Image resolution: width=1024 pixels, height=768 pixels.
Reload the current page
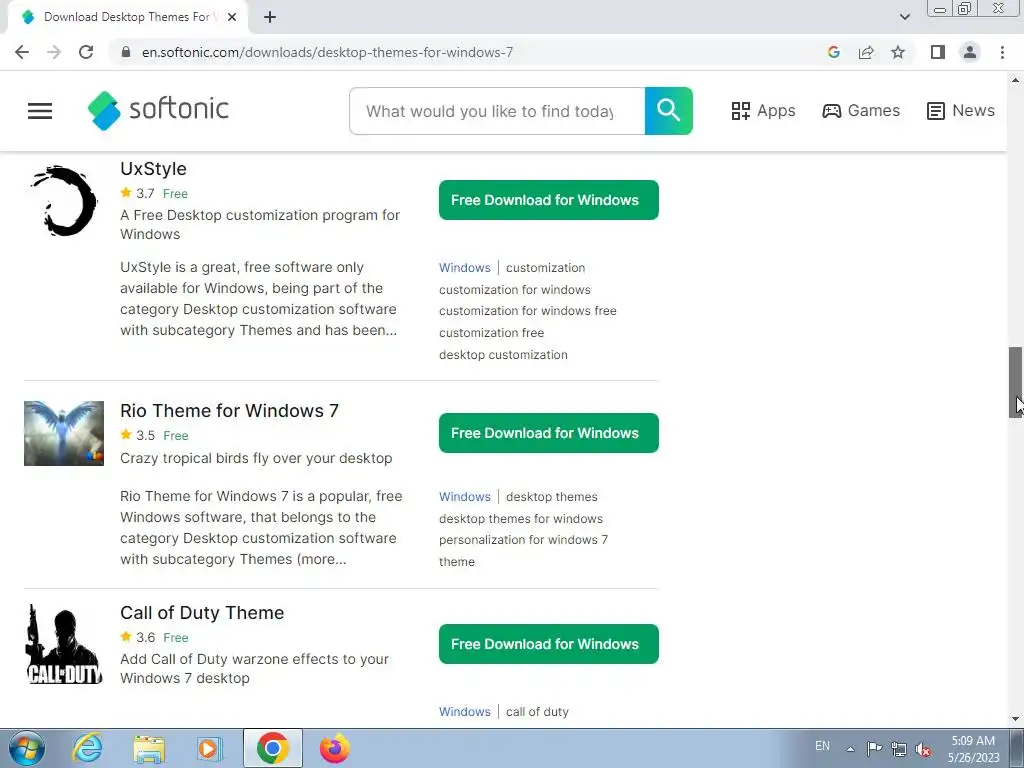(x=86, y=52)
